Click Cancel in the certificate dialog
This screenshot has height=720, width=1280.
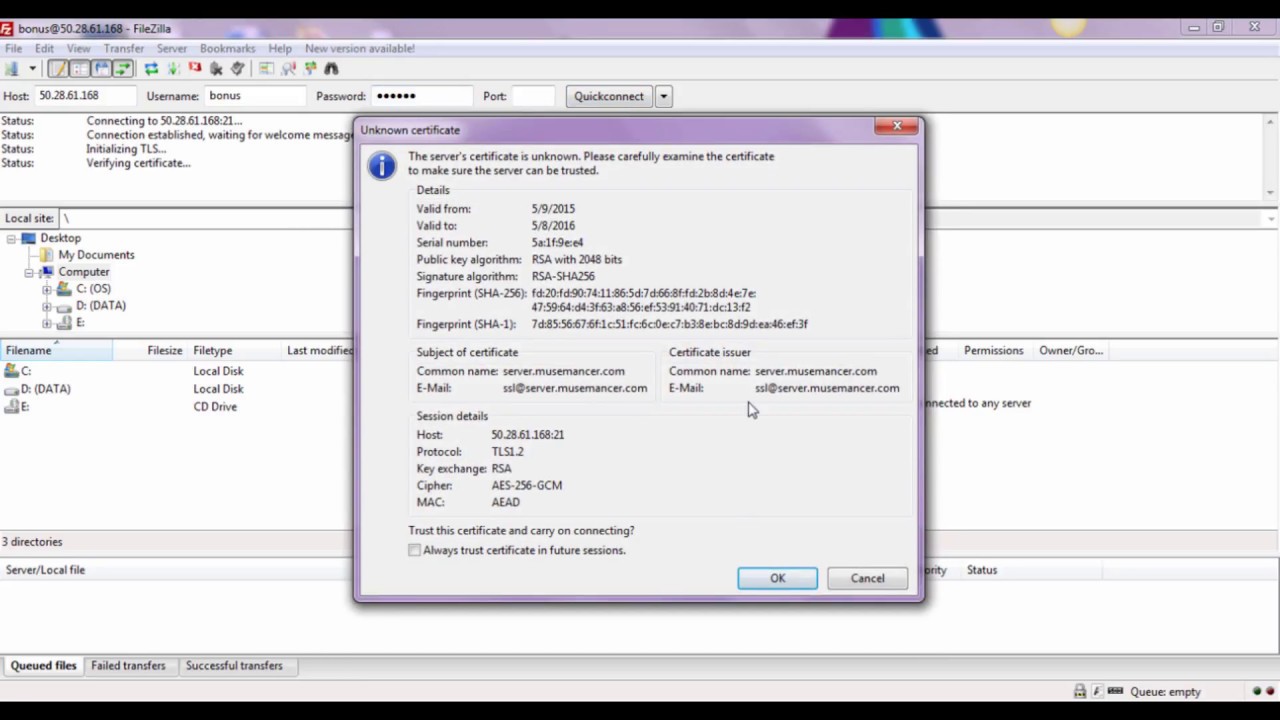(x=867, y=578)
